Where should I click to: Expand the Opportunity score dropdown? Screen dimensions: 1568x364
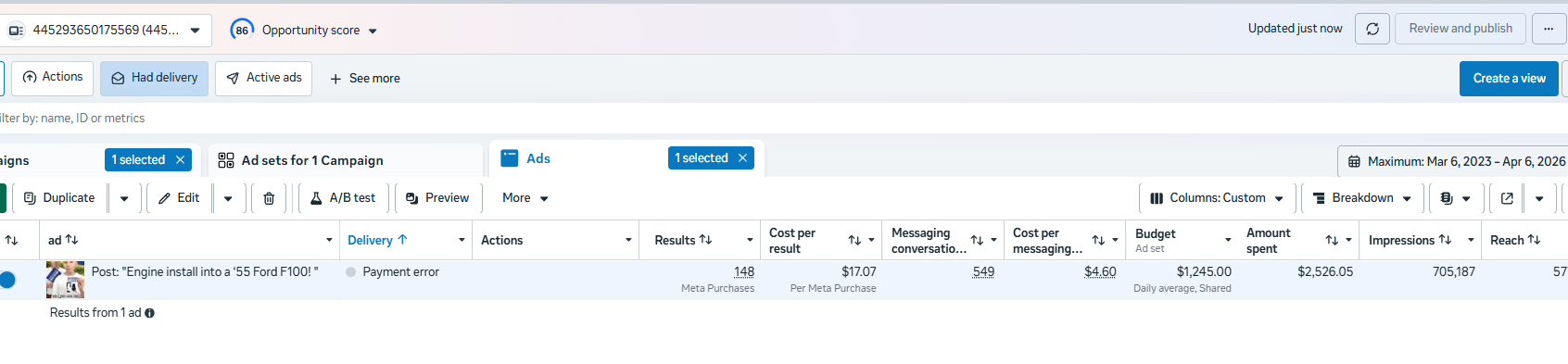(x=304, y=30)
